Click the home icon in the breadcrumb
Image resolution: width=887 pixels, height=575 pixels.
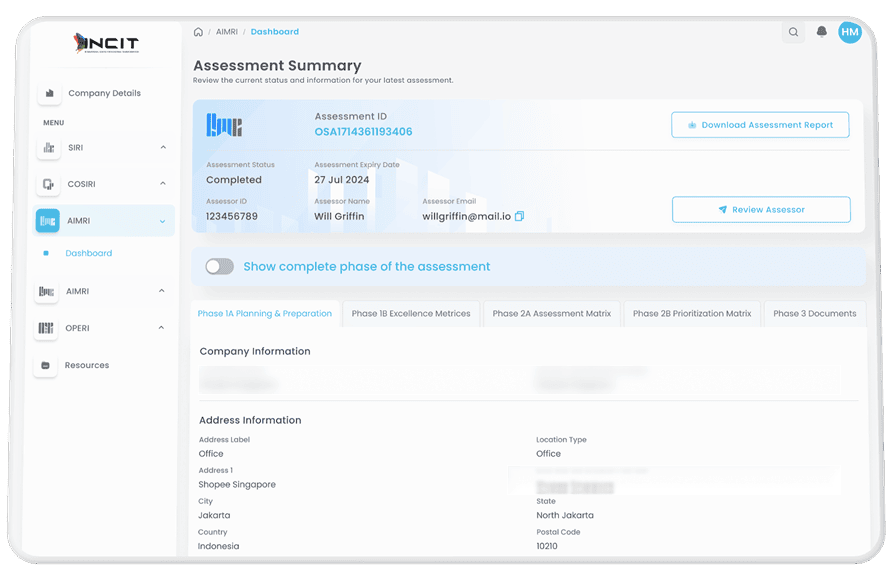[x=198, y=32]
